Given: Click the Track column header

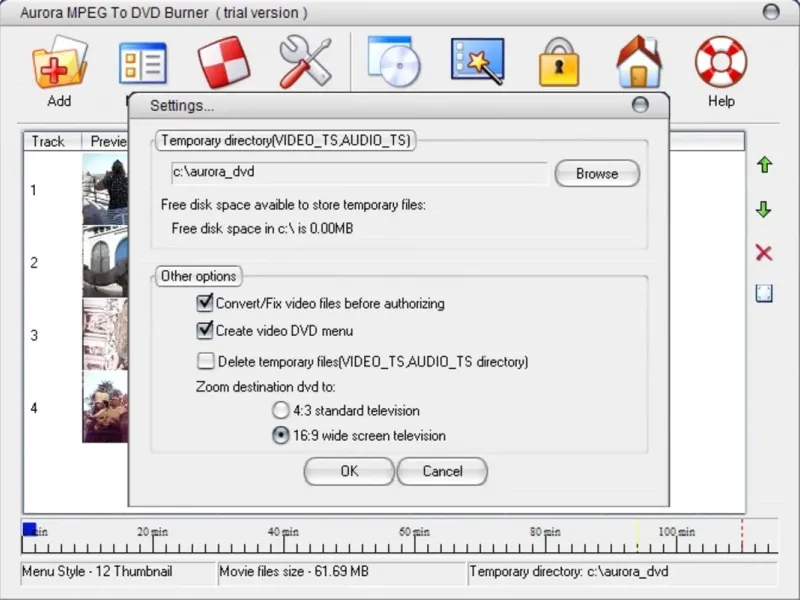Looking at the screenshot, I should (52, 141).
